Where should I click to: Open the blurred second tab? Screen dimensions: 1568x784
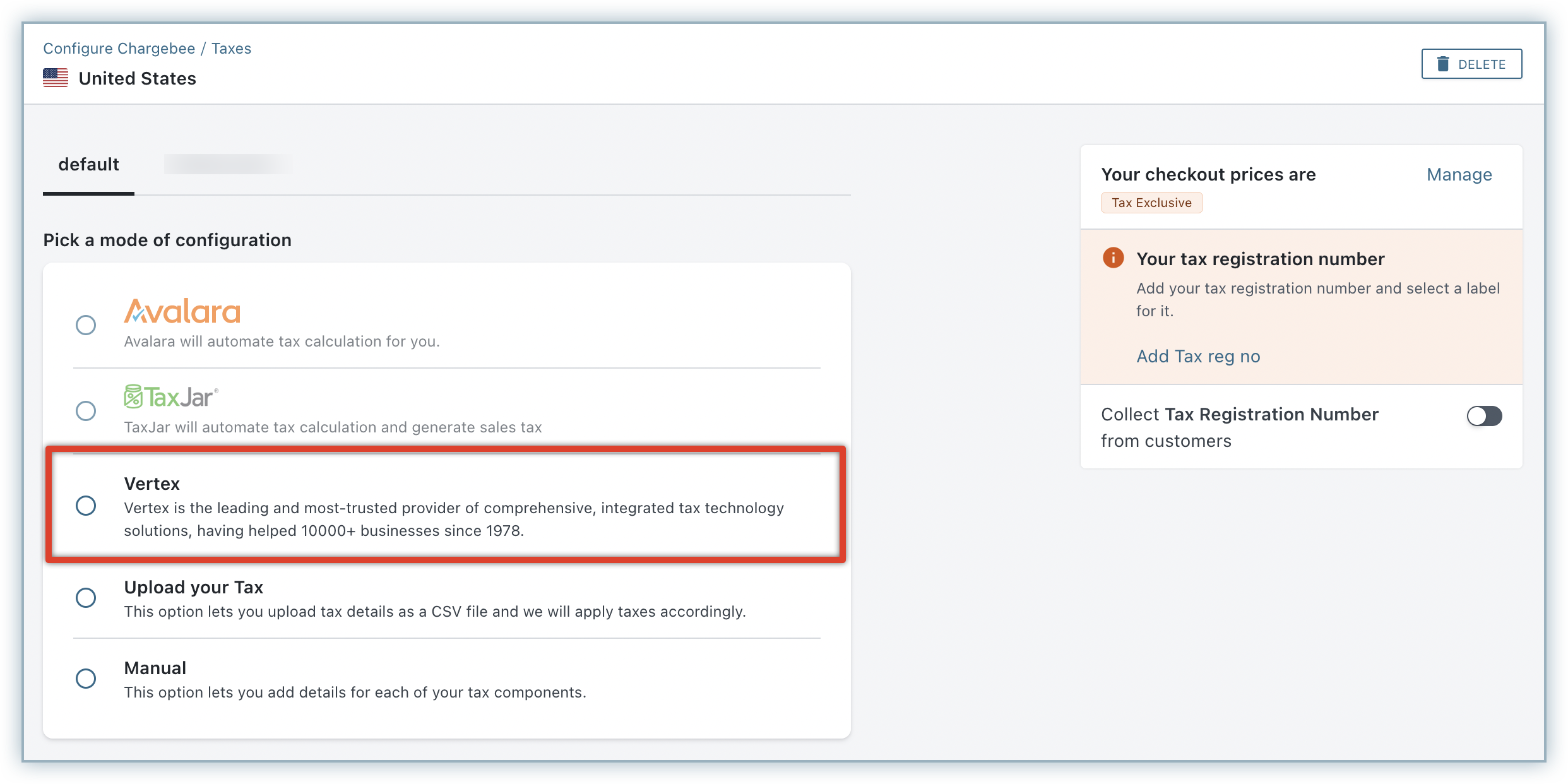[227, 165]
